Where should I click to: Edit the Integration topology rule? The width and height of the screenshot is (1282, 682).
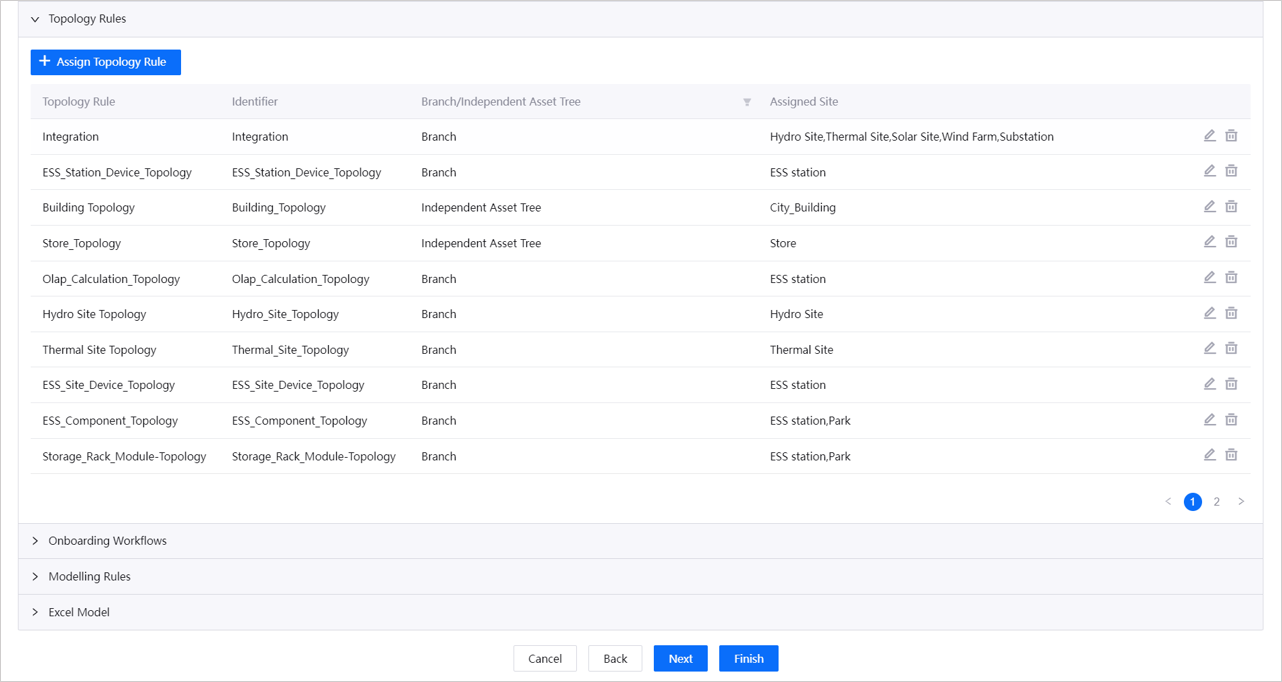click(x=1209, y=136)
